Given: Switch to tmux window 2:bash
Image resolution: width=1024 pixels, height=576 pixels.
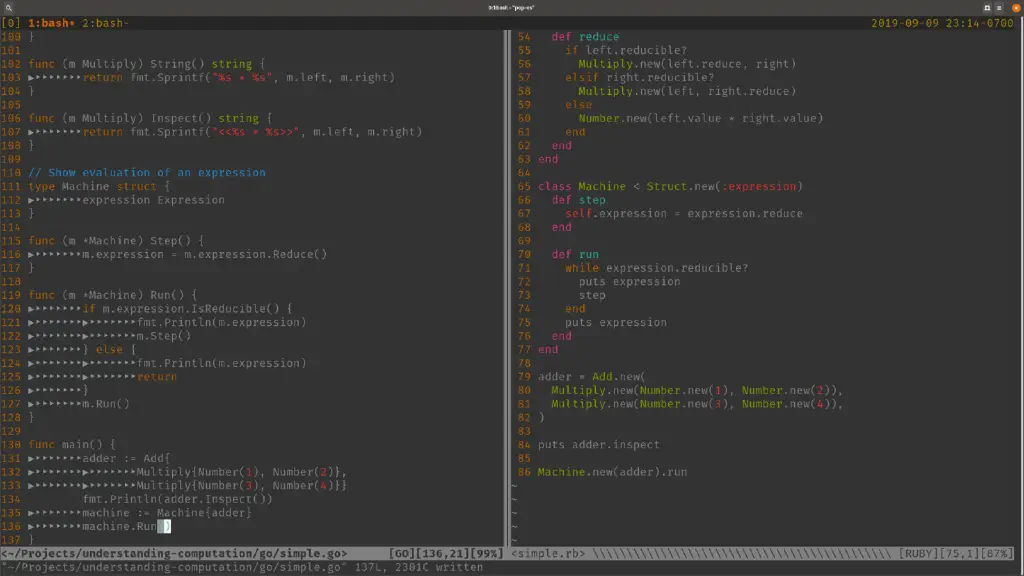Looking at the screenshot, I should [x=105, y=23].
